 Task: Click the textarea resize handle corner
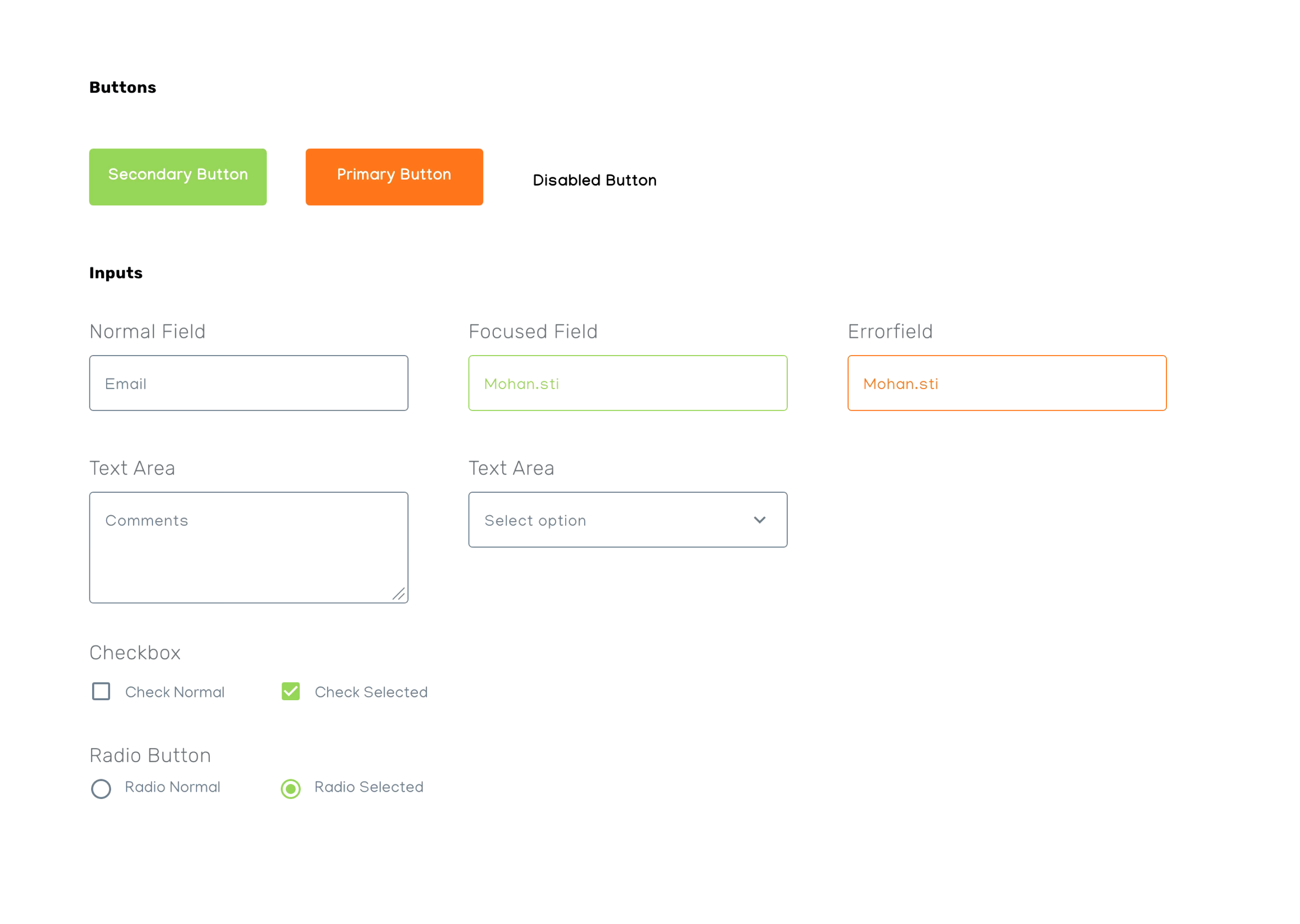click(x=399, y=594)
